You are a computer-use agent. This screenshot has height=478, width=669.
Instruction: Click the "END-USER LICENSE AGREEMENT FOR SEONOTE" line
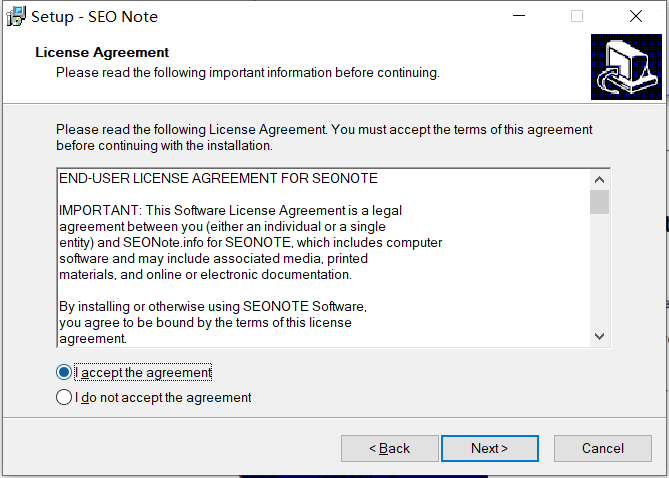tap(218, 178)
